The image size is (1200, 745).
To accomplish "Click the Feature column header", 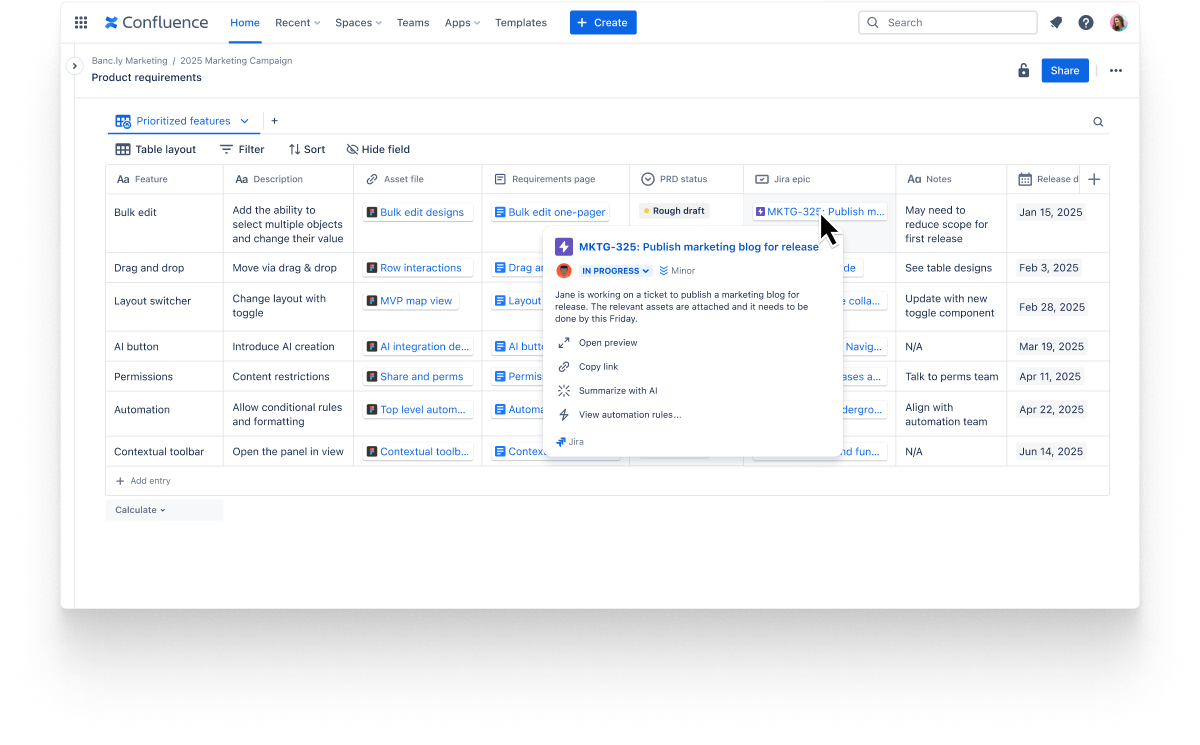I will (x=165, y=179).
